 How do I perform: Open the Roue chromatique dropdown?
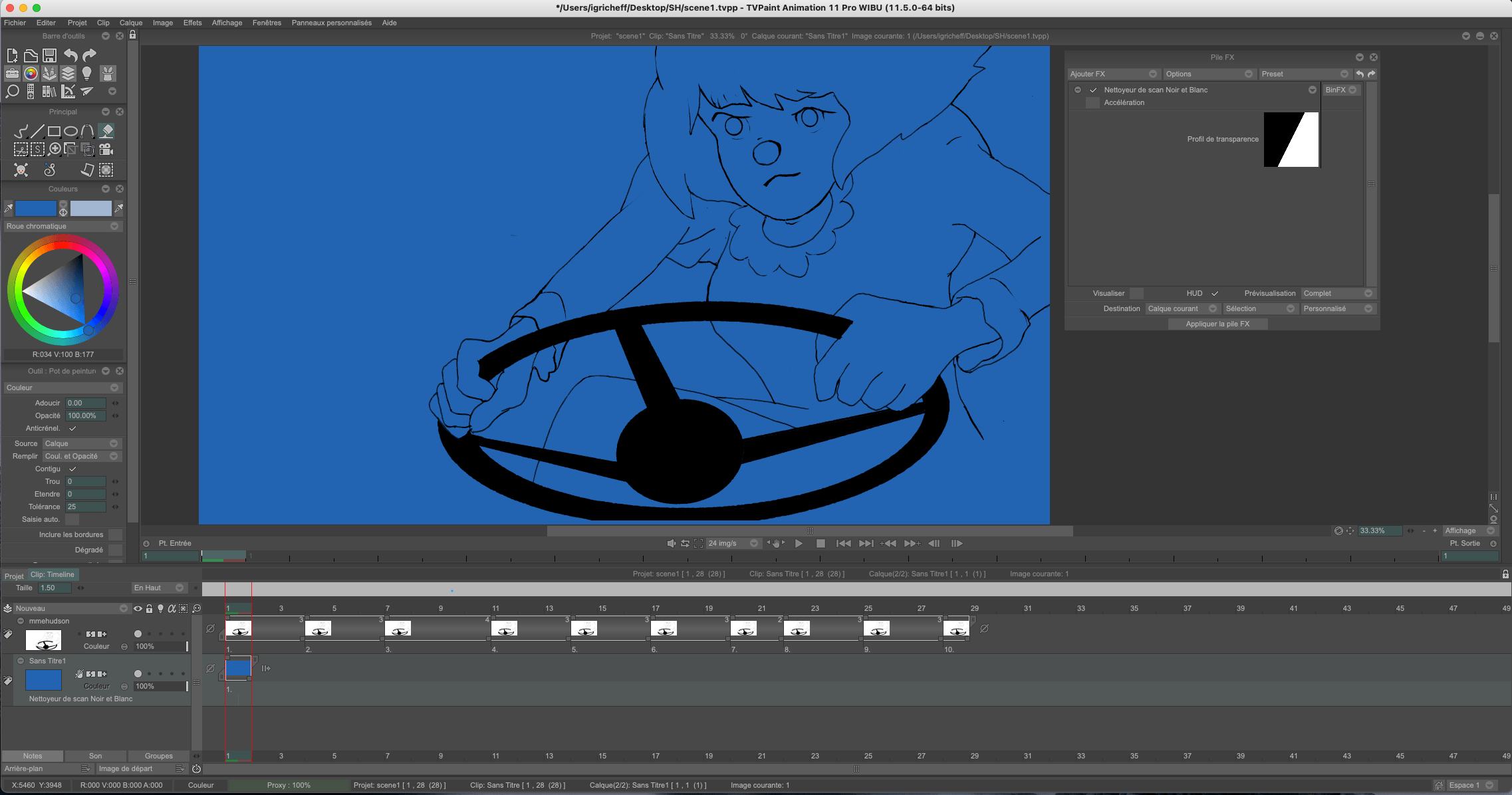[63, 226]
